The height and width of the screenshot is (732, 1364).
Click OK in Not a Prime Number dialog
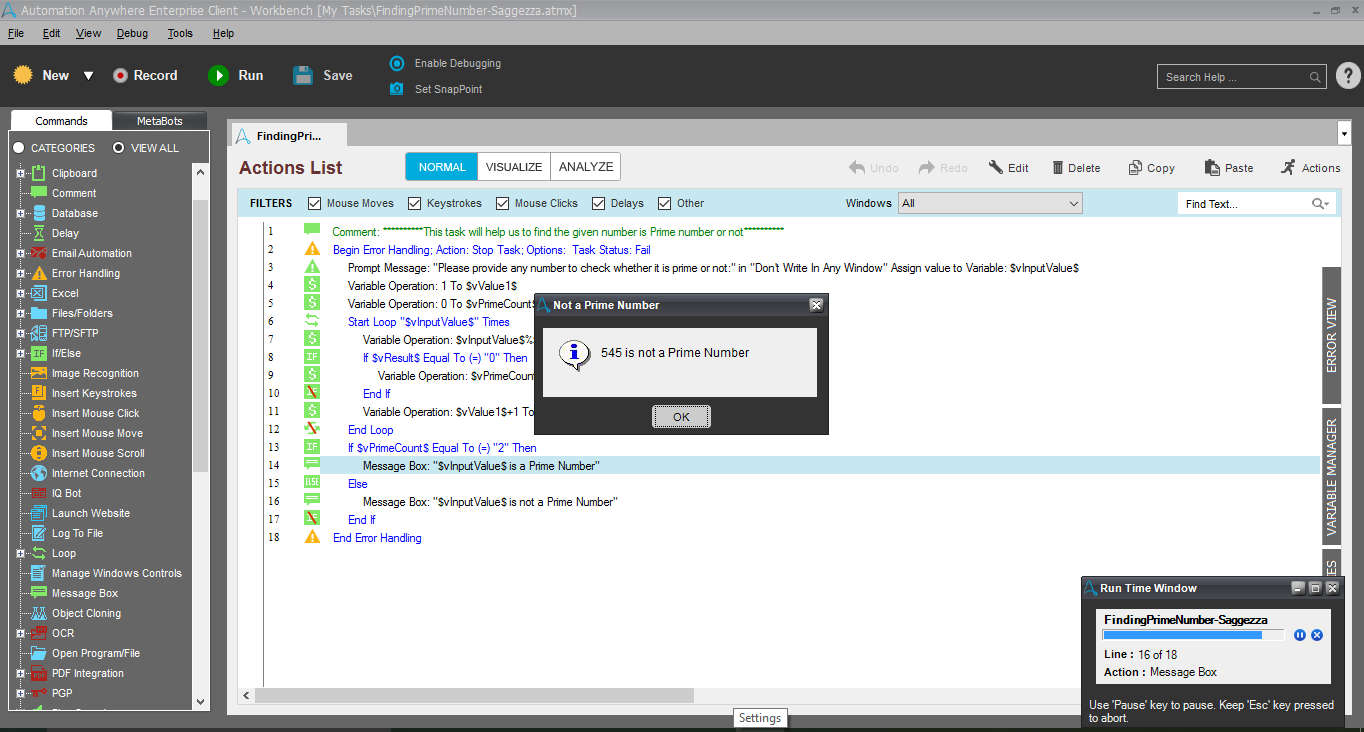tap(681, 417)
